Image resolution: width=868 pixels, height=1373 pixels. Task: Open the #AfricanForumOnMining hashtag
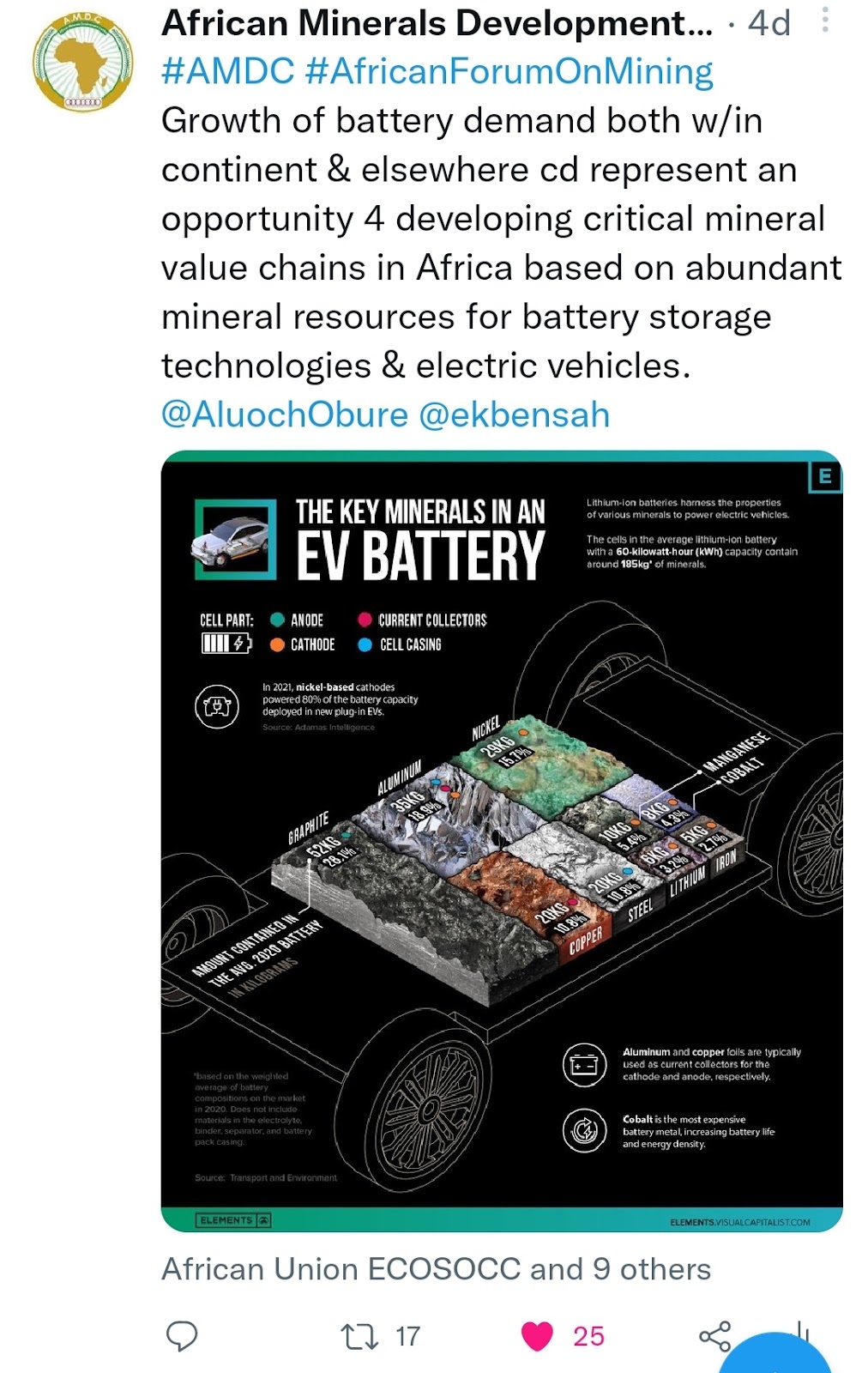[509, 71]
